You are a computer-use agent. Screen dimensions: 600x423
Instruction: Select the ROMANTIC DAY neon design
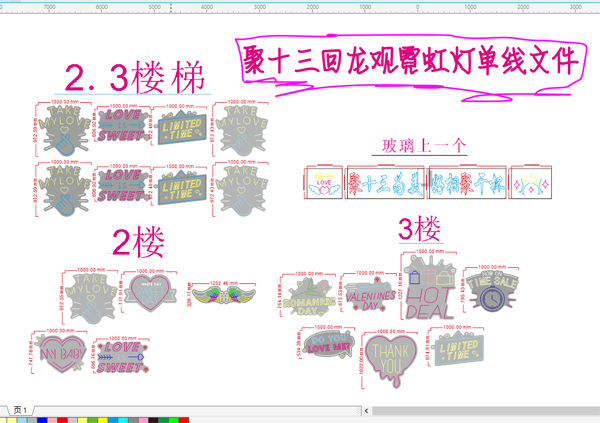point(309,297)
